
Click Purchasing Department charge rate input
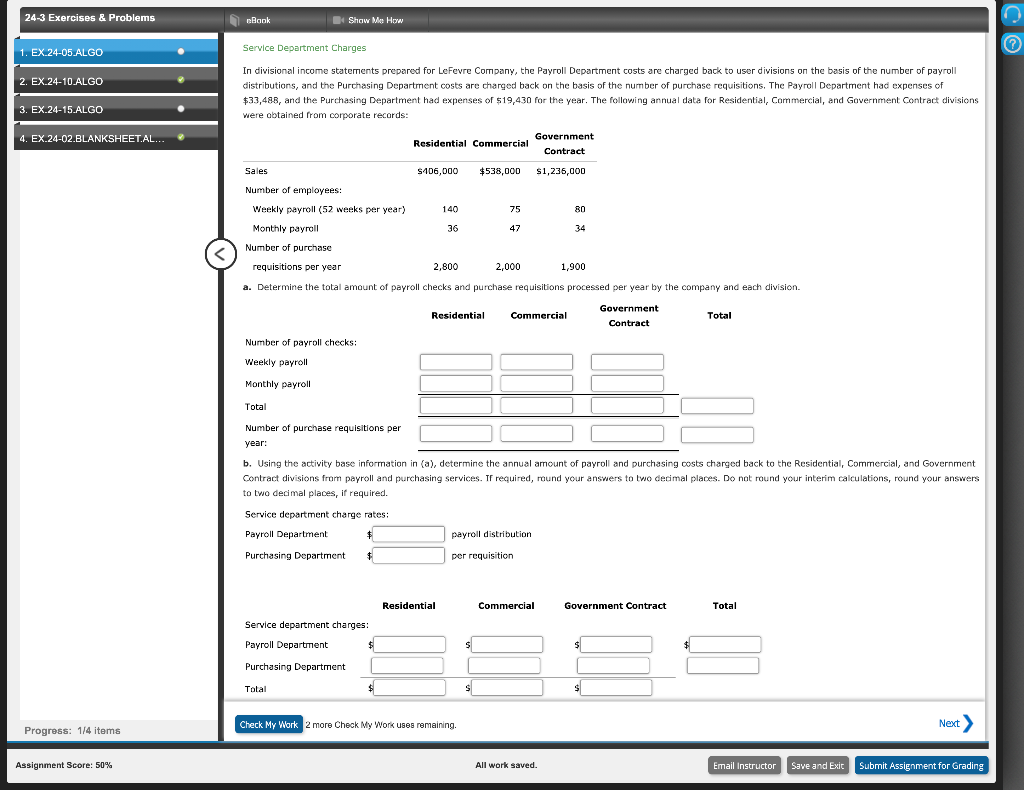click(x=408, y=556)
